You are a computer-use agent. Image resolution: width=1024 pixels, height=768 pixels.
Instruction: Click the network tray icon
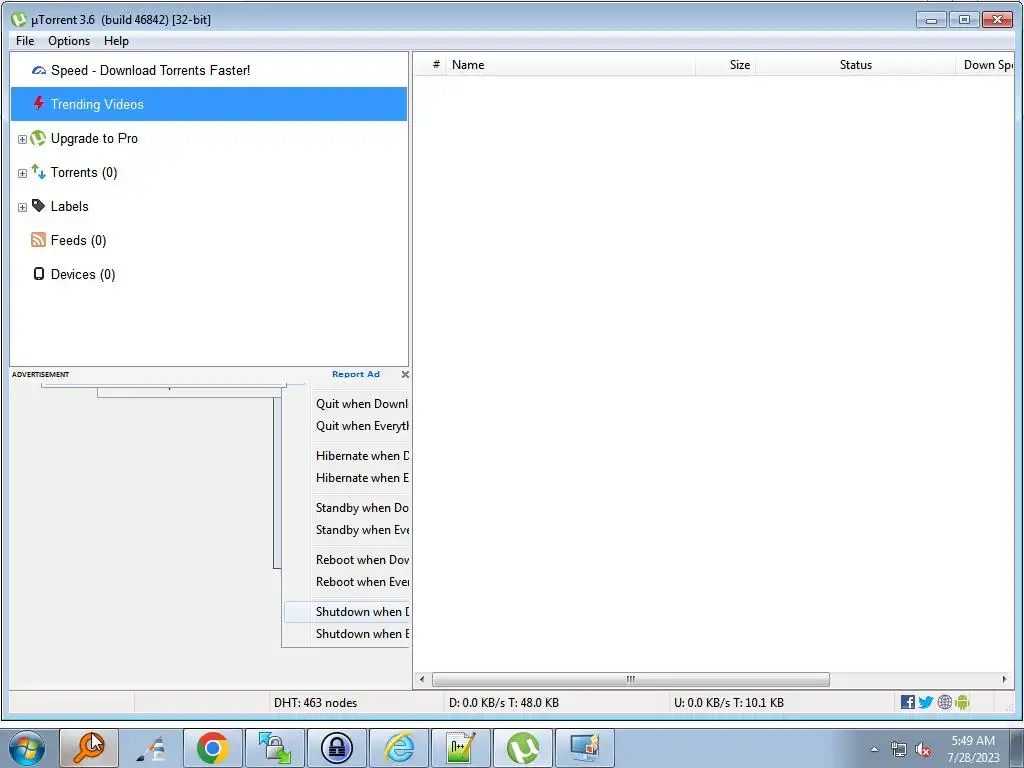[899, 750]
